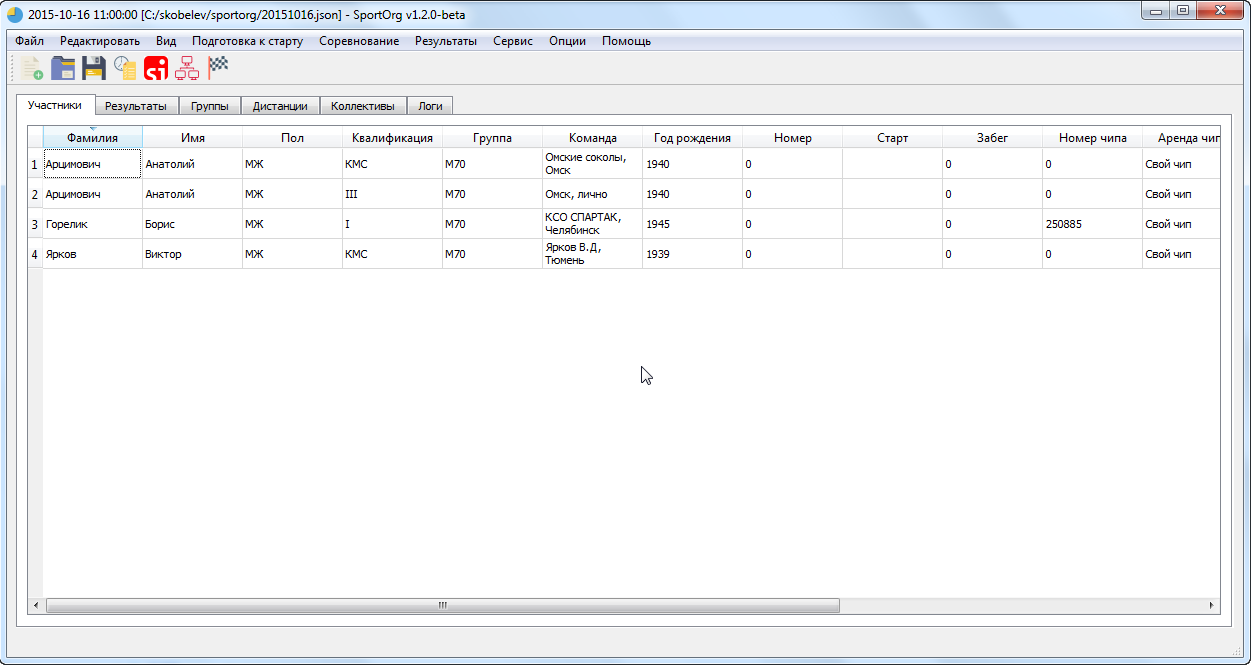Screen dimensions: 1251x665
Task: Click the Ярков В.Д, Тюмень team cell
Action: click(x=592, y=254)
